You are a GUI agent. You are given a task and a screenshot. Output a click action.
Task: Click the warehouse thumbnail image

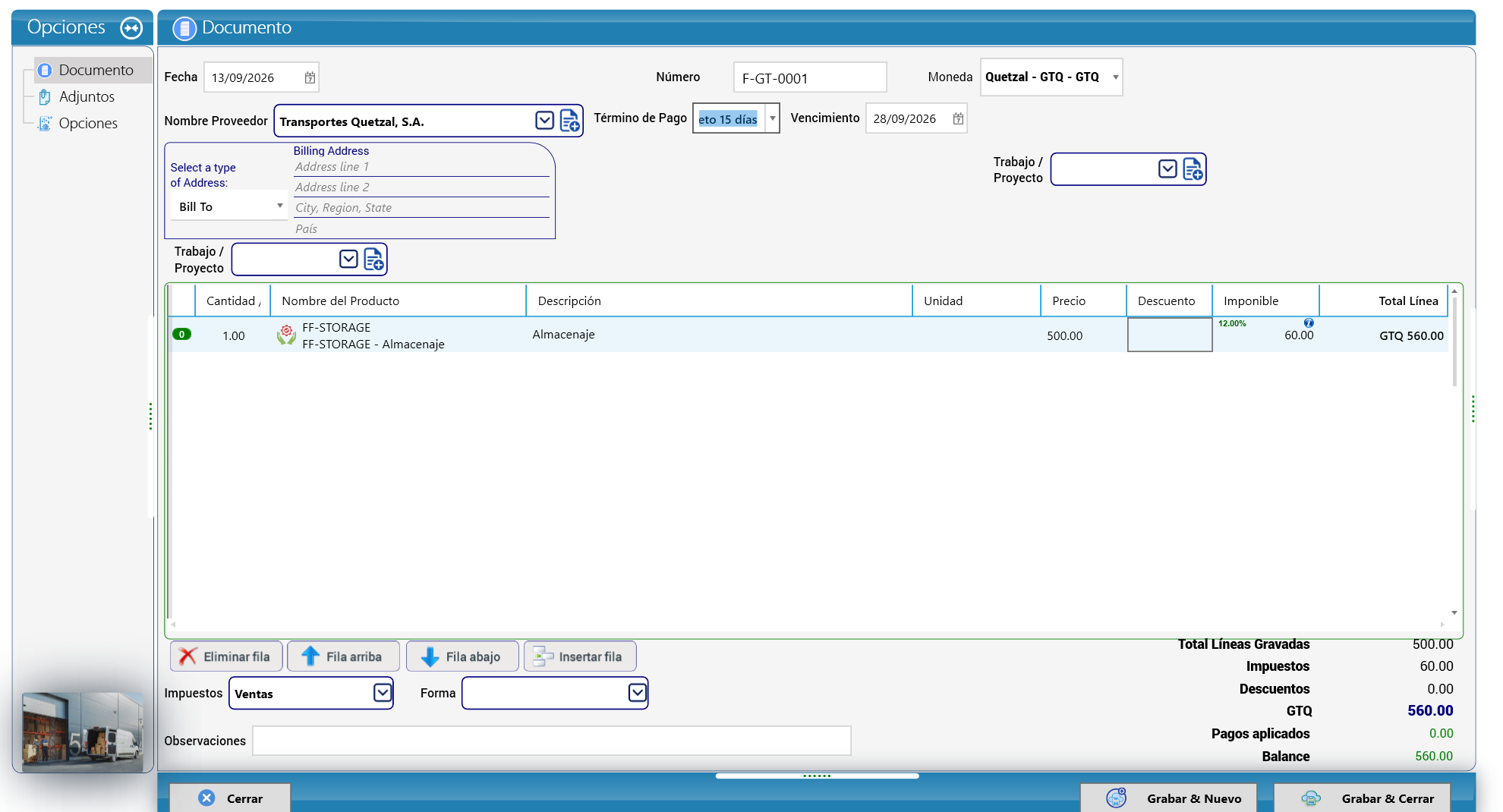point(83,732)
